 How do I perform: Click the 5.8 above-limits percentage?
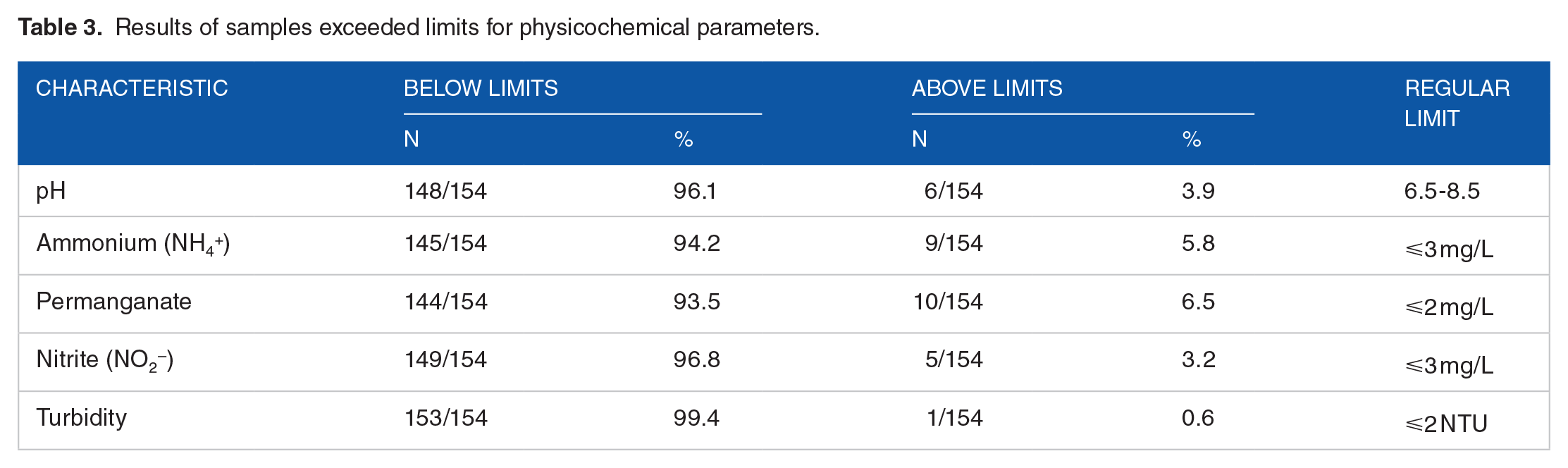pyautogui.click(x=1198, y=243)
